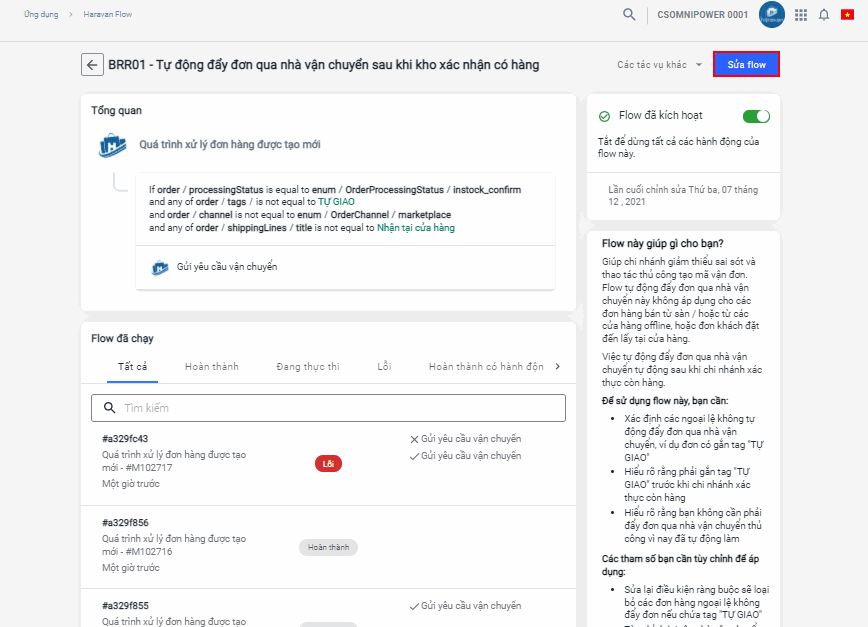
Task: Click the magnifier icon inside the Tìm kiếm box
Action: 110,408
